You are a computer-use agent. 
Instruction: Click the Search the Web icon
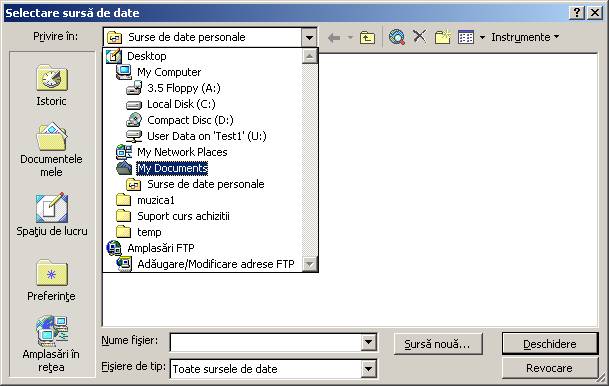click(x=397, y=37)
